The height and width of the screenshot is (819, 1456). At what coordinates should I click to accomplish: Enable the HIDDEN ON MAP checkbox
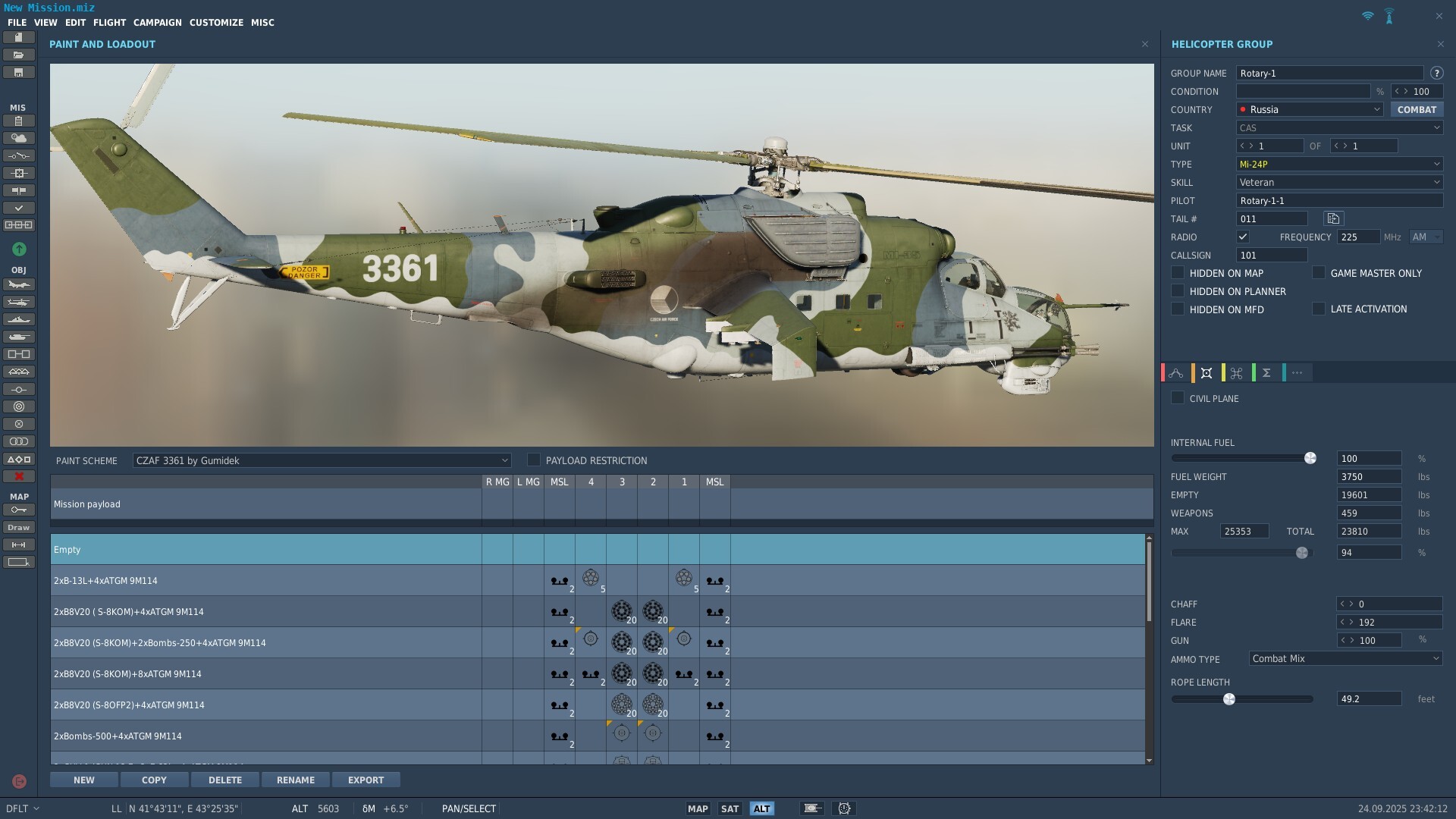pos(1178,272)
